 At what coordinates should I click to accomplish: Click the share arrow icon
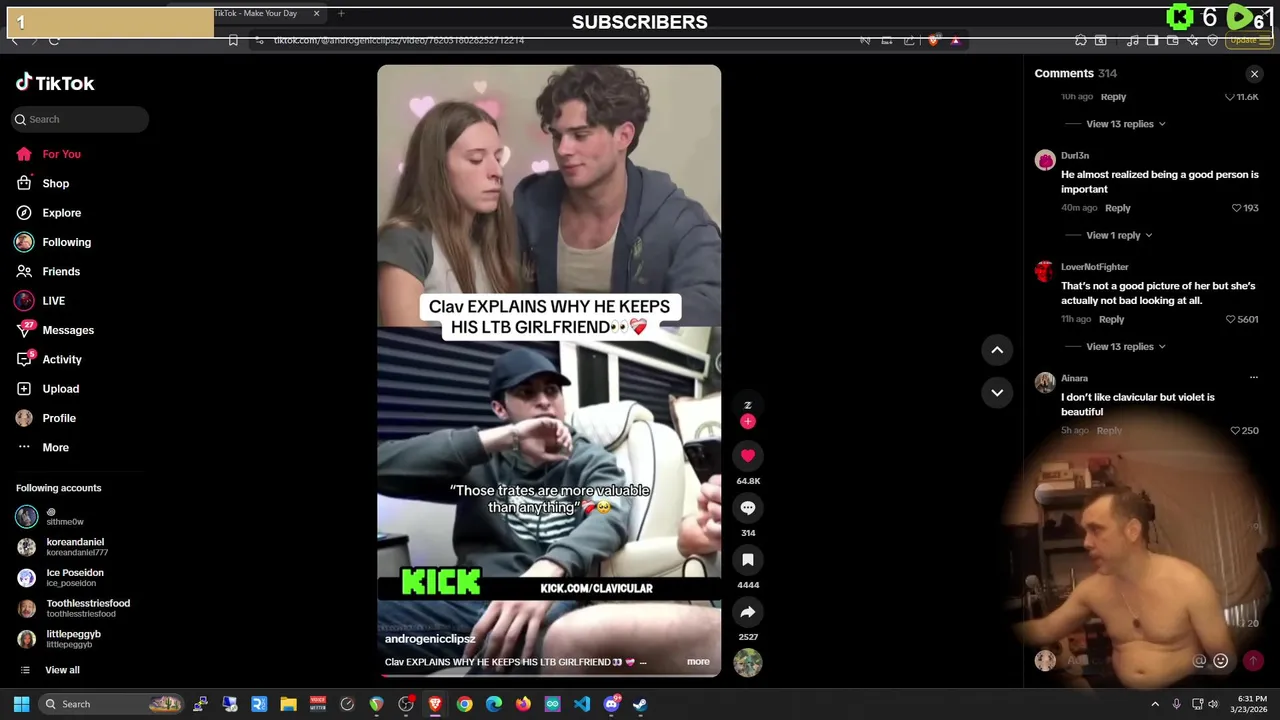pyautogui.click(x=747, y=611)
